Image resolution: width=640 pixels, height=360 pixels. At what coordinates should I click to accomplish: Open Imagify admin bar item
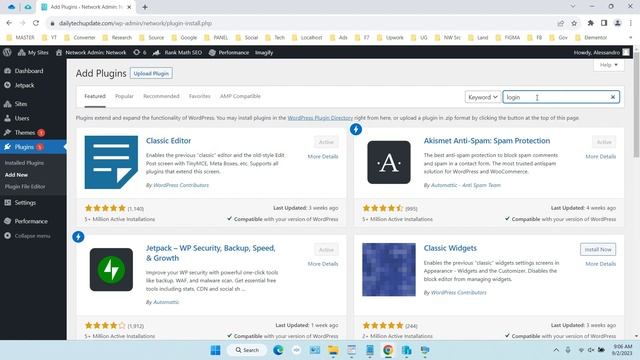264,52
